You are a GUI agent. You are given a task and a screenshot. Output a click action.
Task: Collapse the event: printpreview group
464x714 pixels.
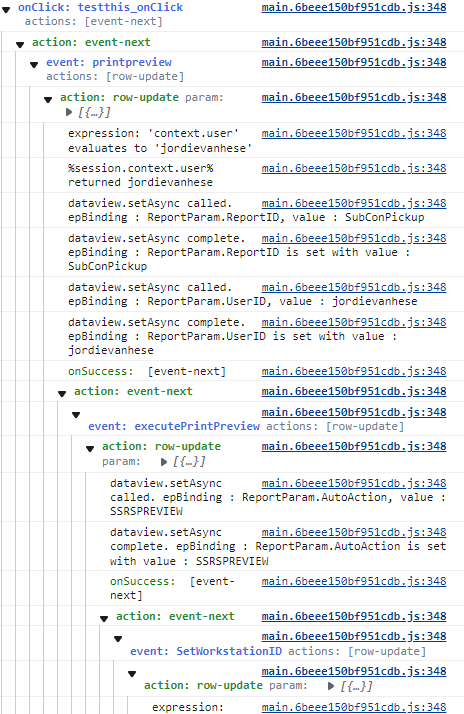click(x=34, y=64)
